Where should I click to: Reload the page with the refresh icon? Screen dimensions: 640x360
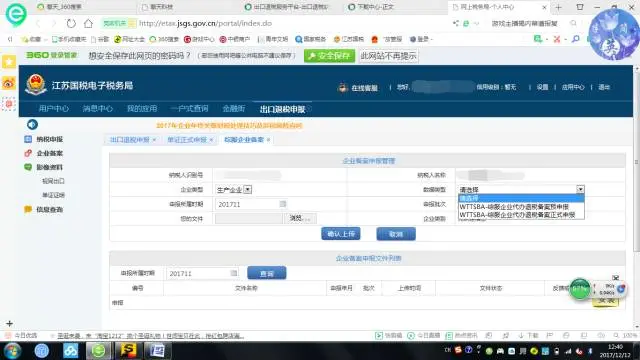pyautogui.click(x=71, y=23)
